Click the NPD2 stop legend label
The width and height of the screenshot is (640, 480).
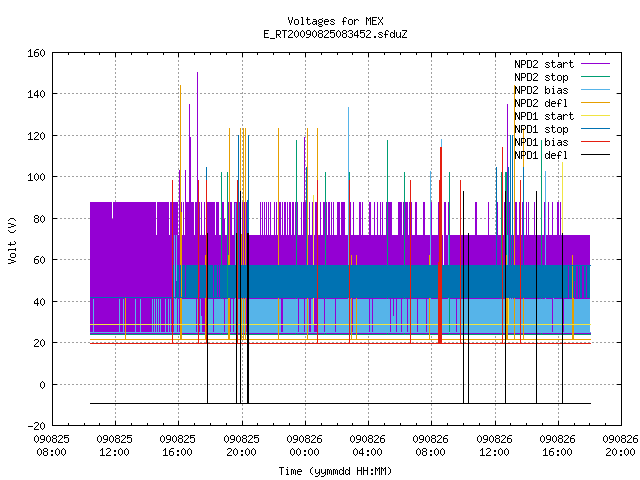(541, 77)
